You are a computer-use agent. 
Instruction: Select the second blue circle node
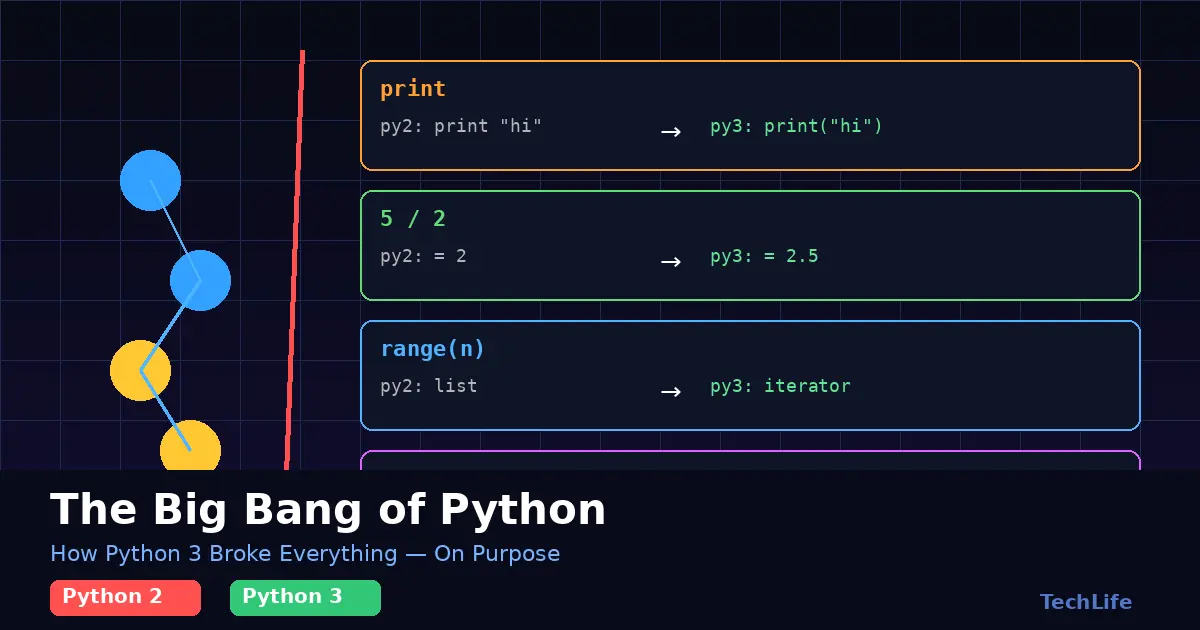(x=200, y=280)
